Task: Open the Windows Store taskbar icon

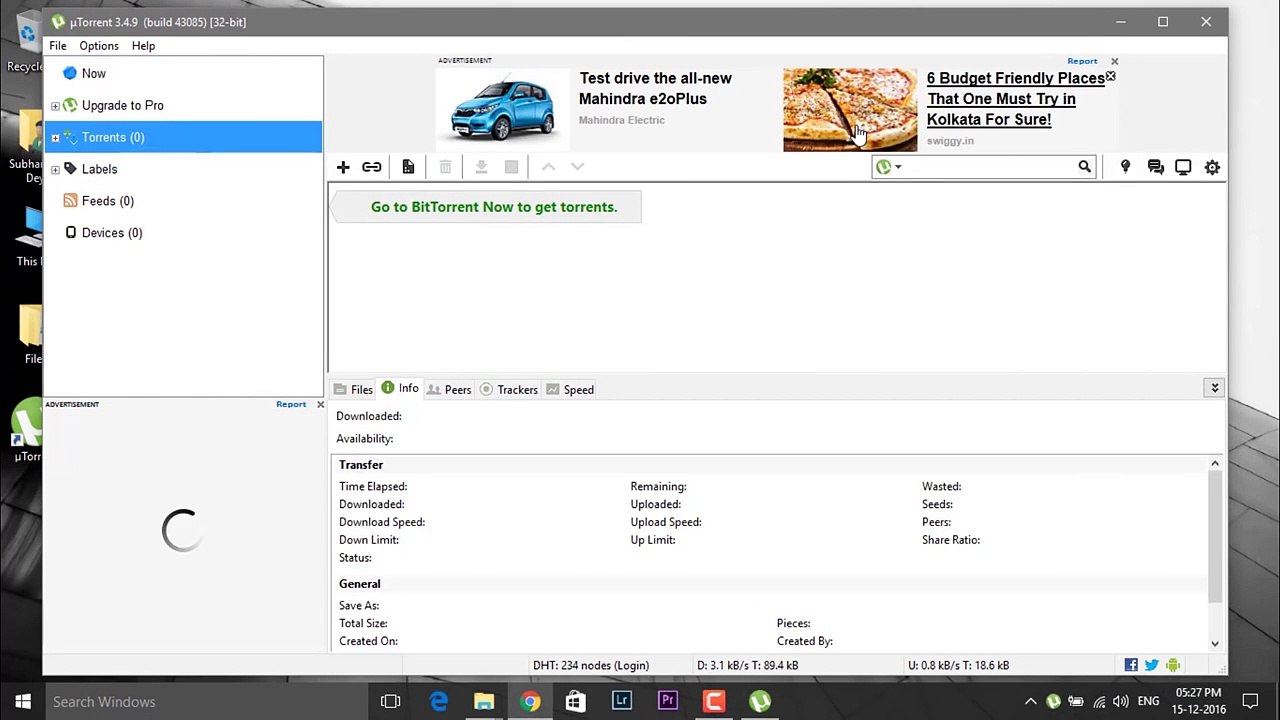Action: click(576, 701)
